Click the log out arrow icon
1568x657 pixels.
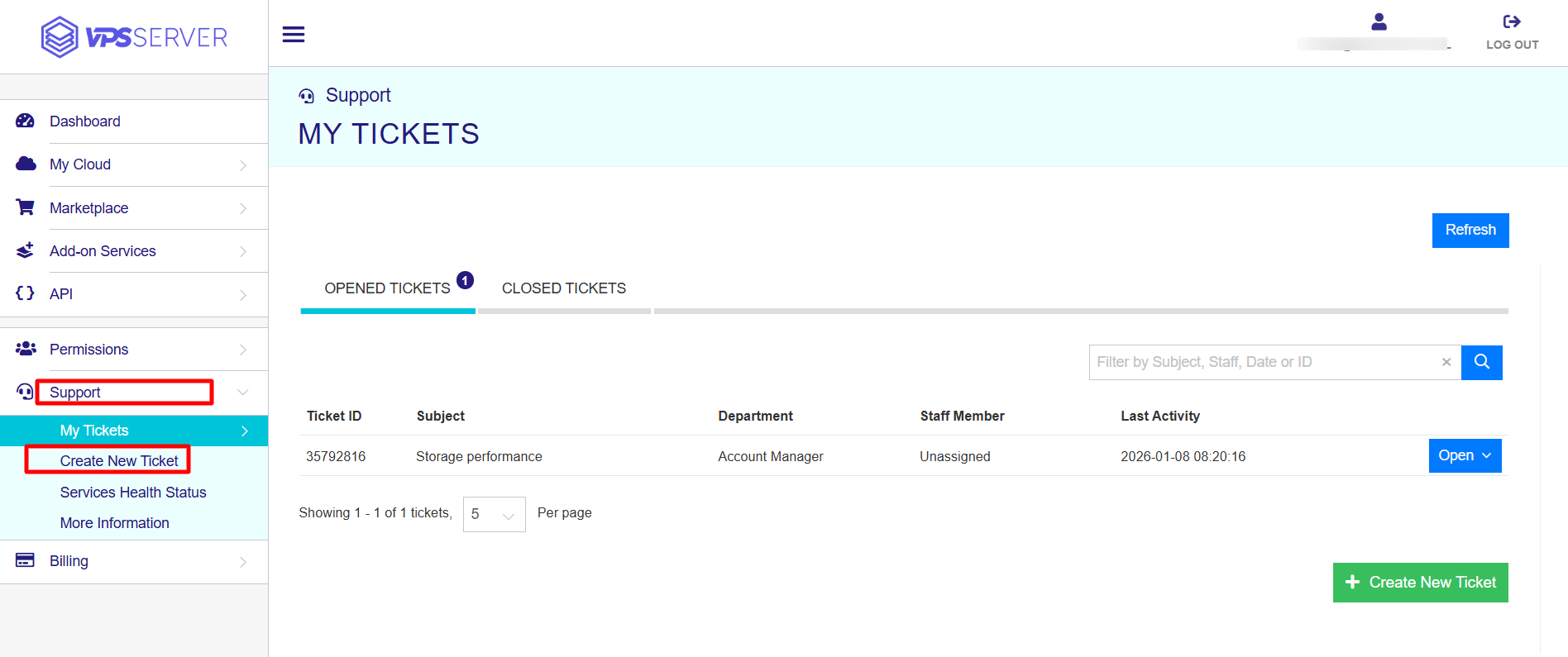pyautogui.click(x=1512, y=21)
